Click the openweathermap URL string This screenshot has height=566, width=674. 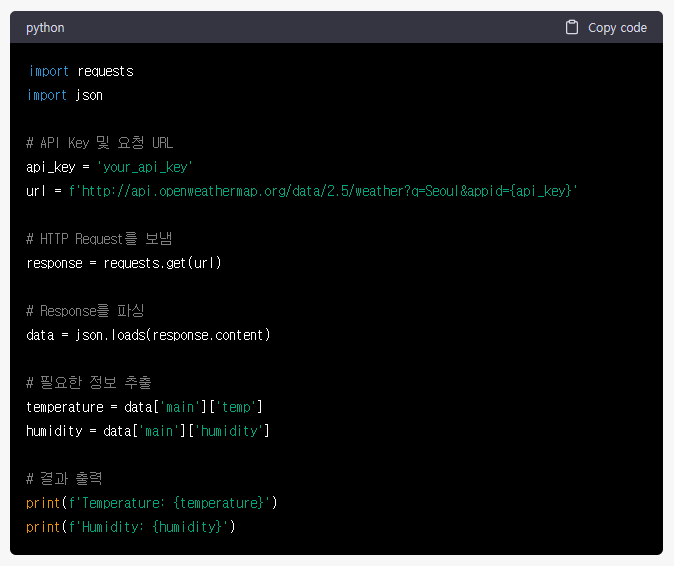323,191
